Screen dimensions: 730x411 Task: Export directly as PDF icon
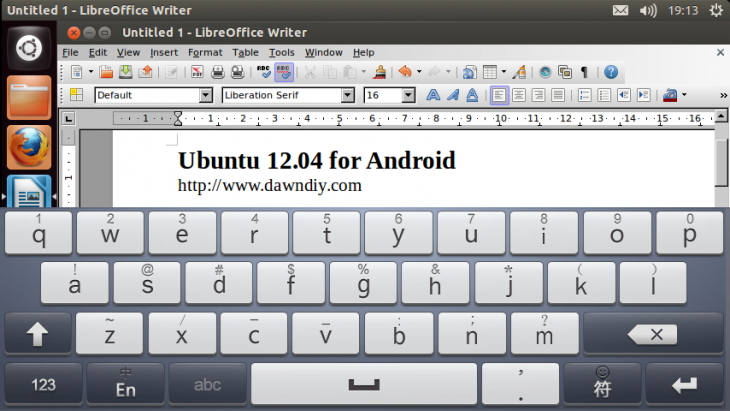pyautogui.click(x=197, y=72)
